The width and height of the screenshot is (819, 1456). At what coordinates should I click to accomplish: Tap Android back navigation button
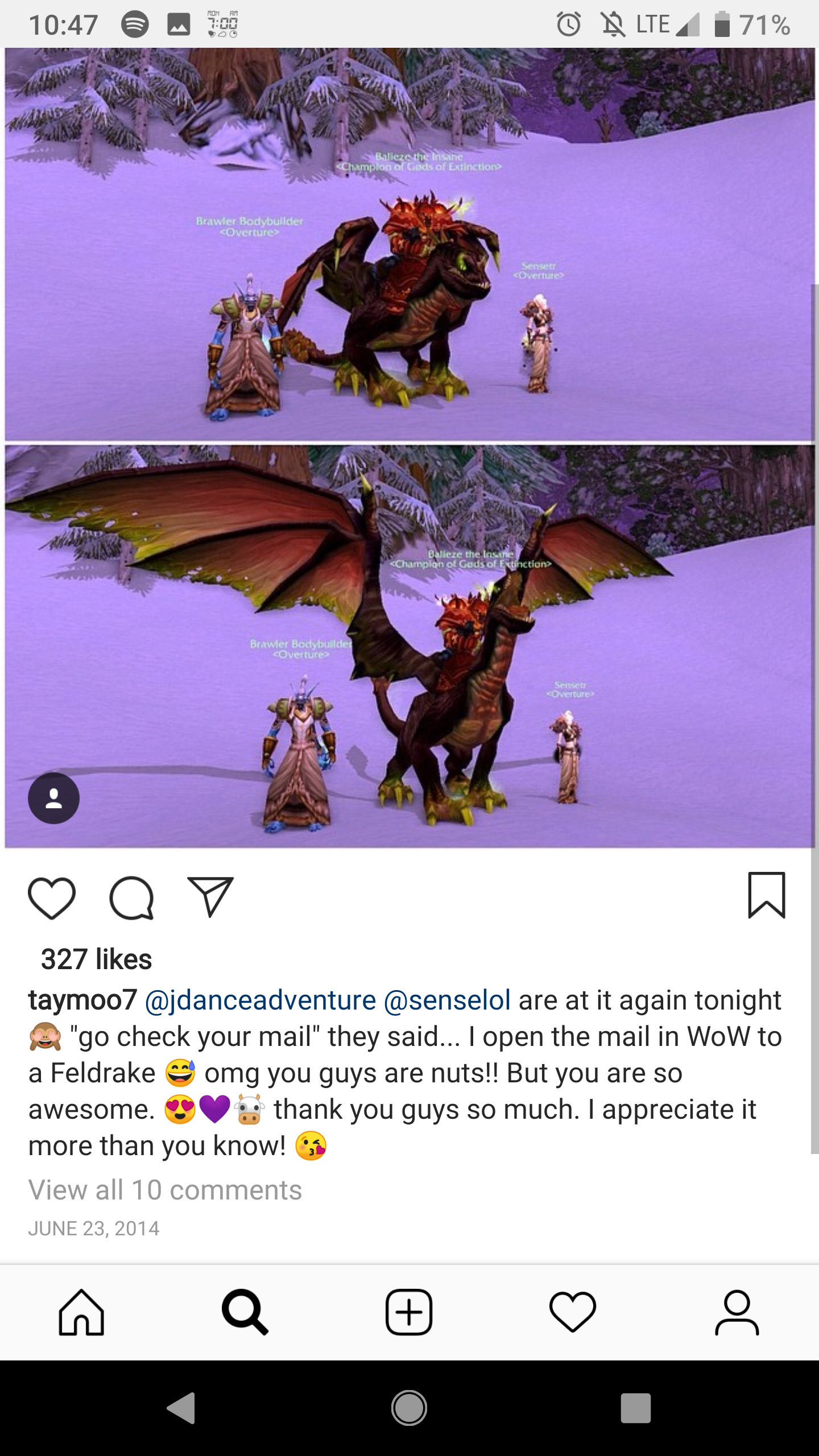coord(181,1408)
